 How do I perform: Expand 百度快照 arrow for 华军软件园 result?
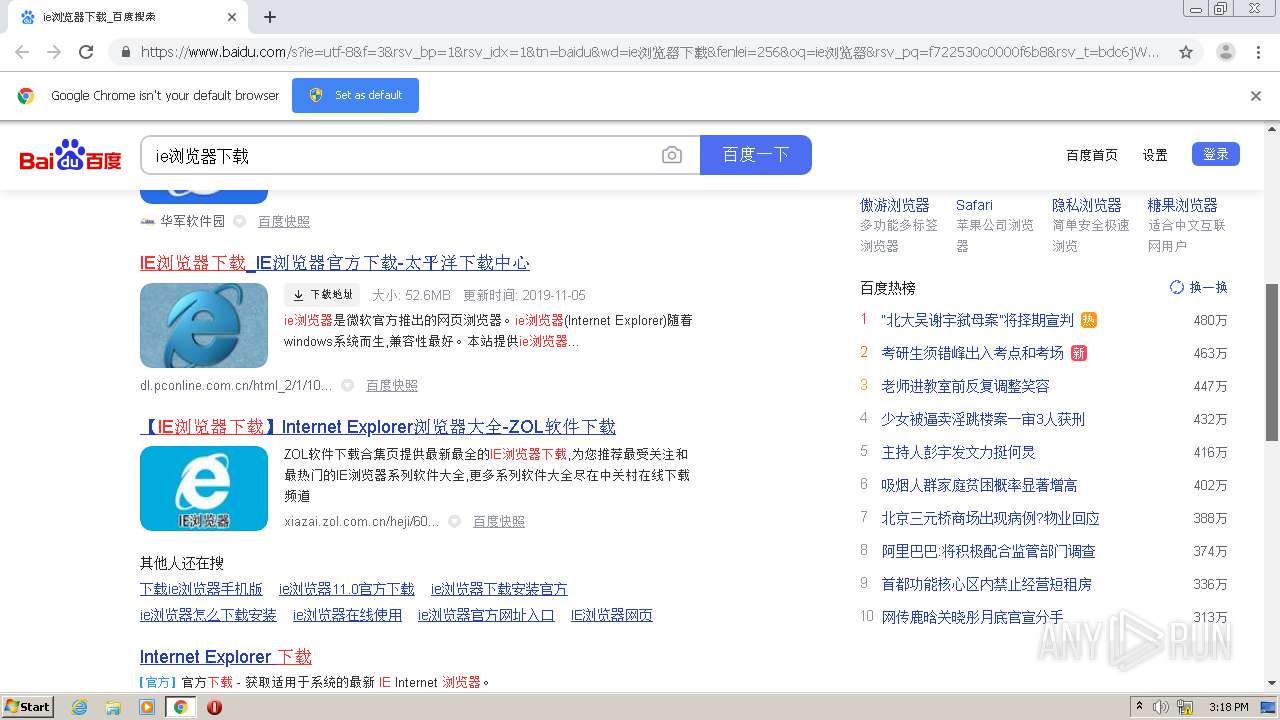click(x=239, y=221)
